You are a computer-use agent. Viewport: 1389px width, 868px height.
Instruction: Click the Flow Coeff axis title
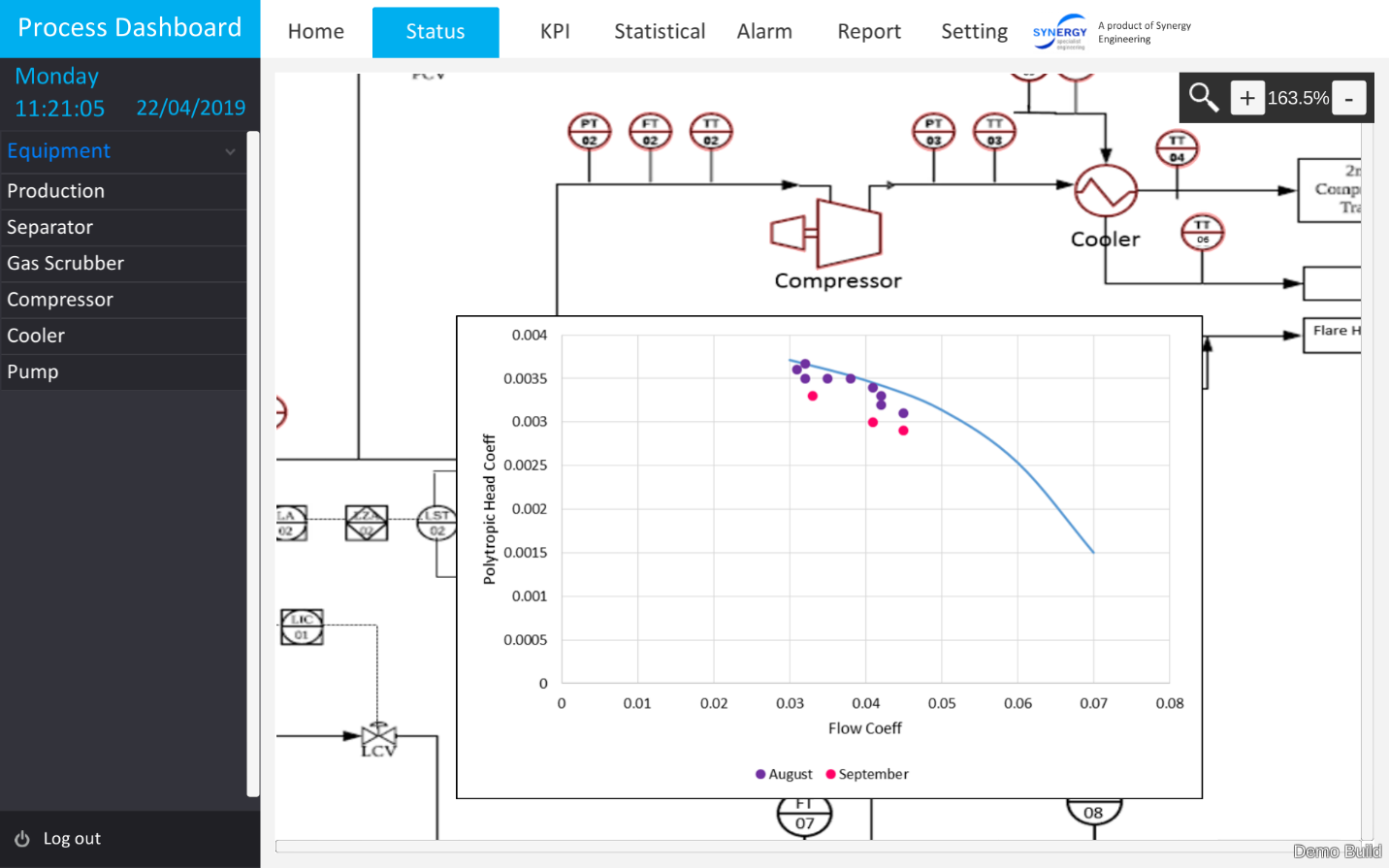(x=865, y=728)
